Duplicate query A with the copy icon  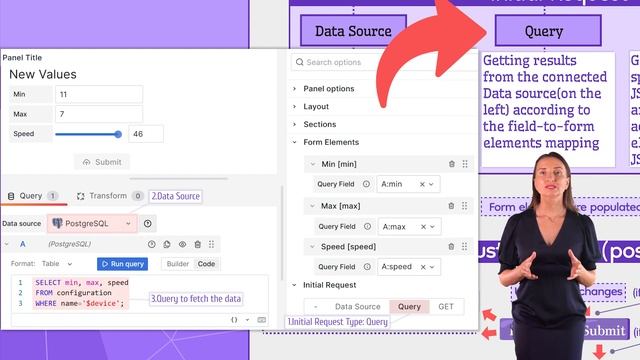point(167,244)
